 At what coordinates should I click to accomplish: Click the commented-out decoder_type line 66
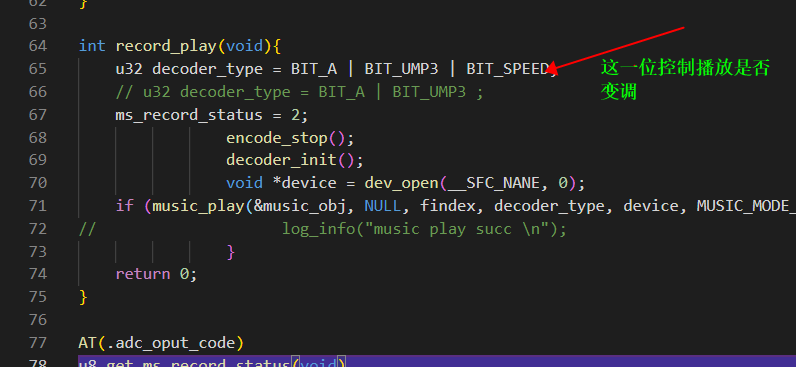click(x=300, y=92)
